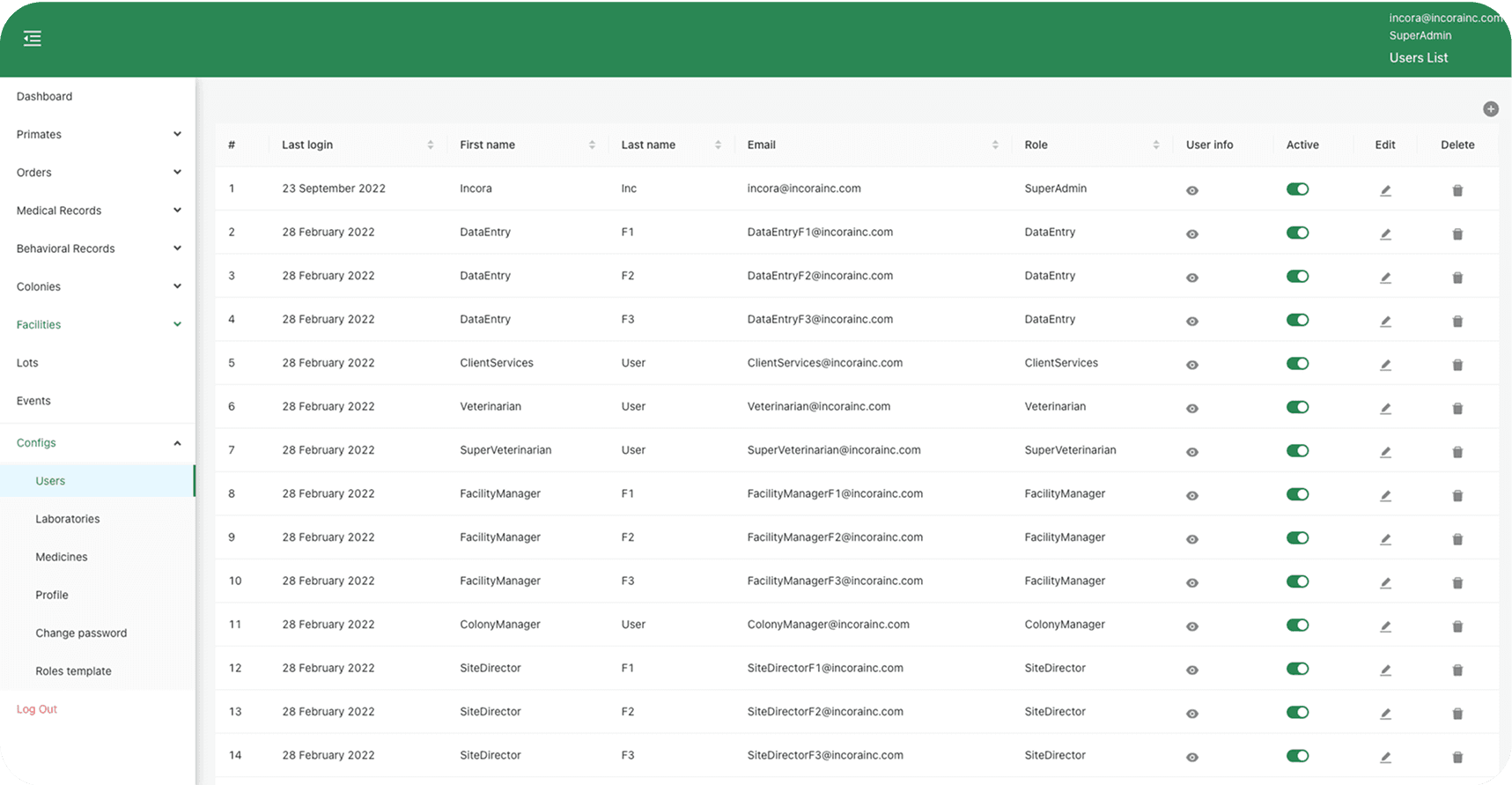The image size is (1512, 785).
Task: Edit the Veterinarian user row
Action: point(1384,408)
